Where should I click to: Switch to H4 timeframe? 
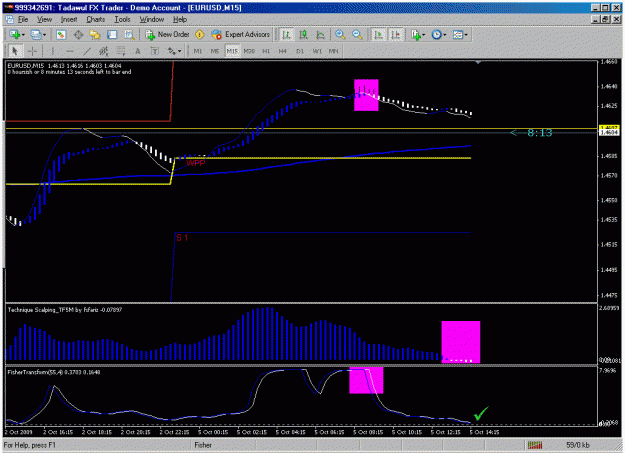pos(283,51)
